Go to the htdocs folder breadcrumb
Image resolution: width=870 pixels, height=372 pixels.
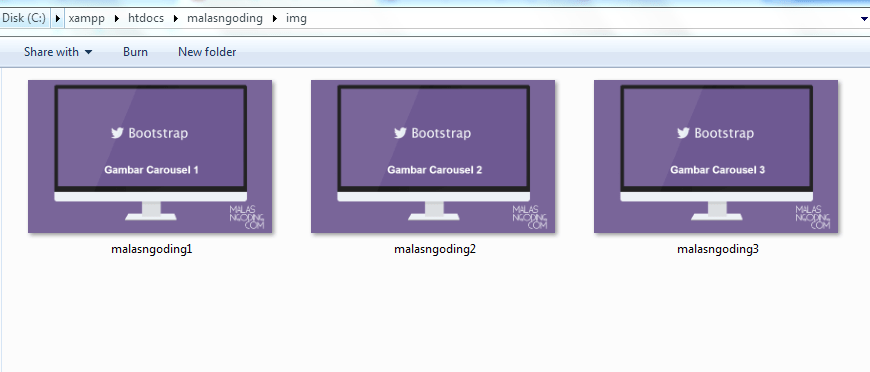(146, 18)
